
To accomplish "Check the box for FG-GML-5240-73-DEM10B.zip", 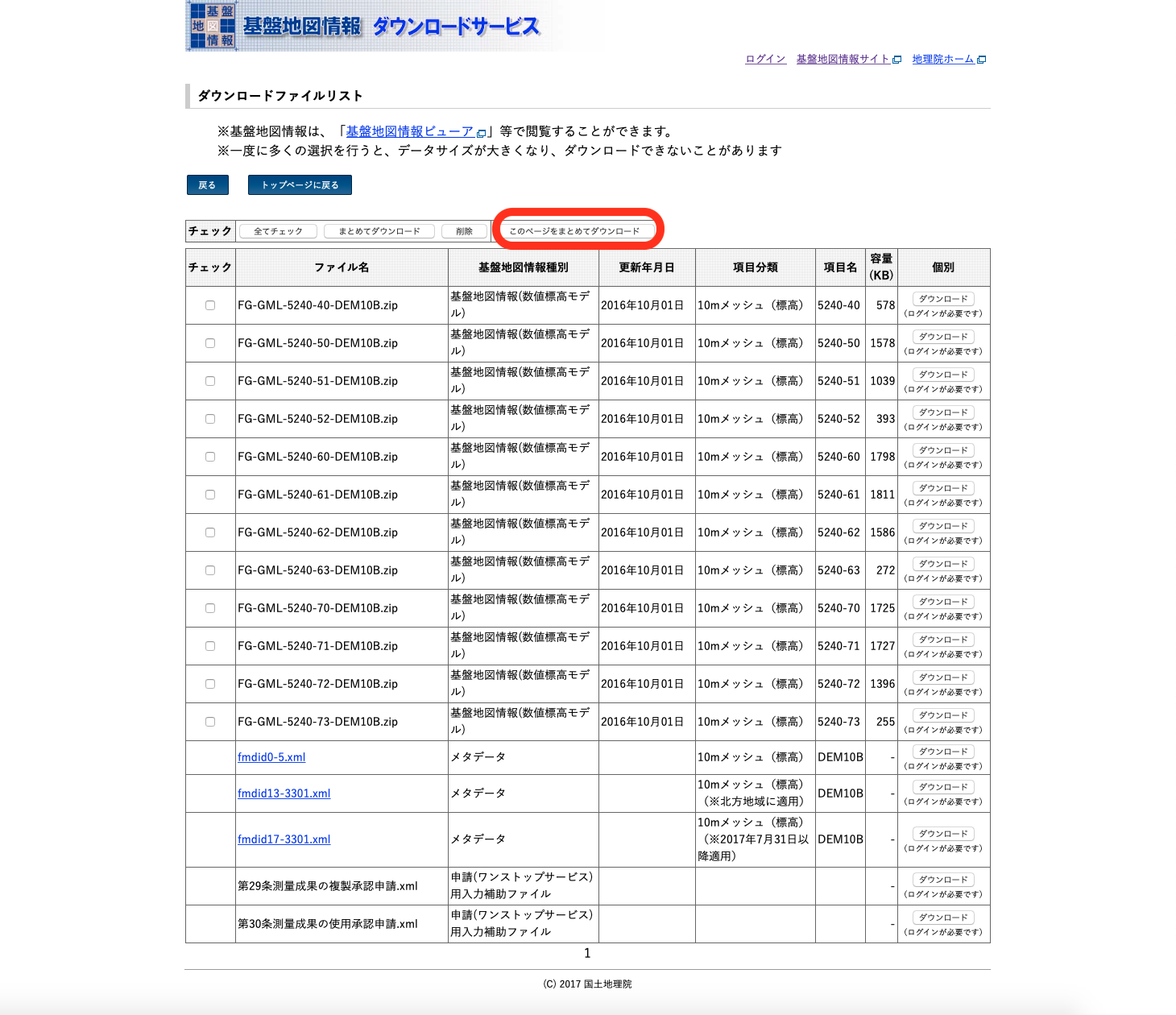I will point(210,721).
